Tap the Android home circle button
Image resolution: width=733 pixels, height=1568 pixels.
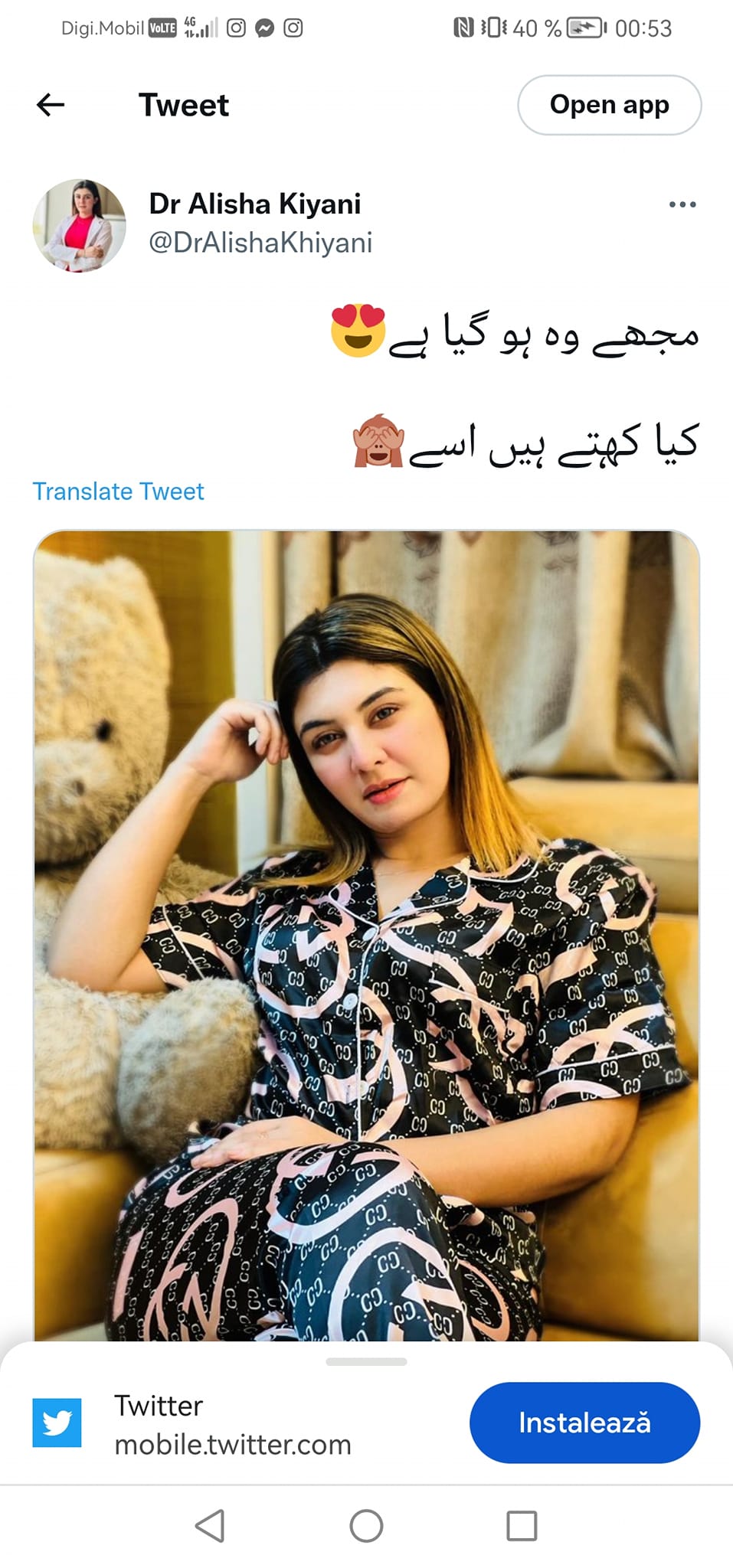(x=366, y=1526)
